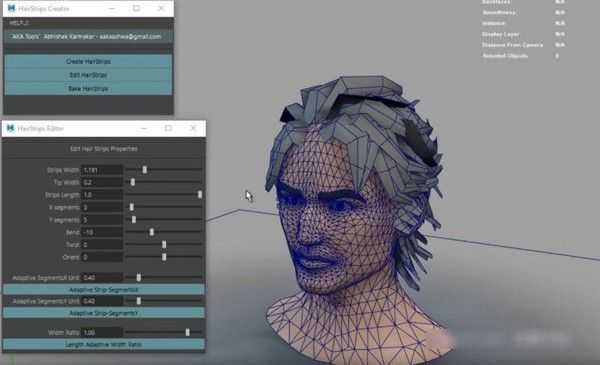Click the Bake HairStrips button
The height and width of the screenshot is (365, 600).
click(88, 88)
